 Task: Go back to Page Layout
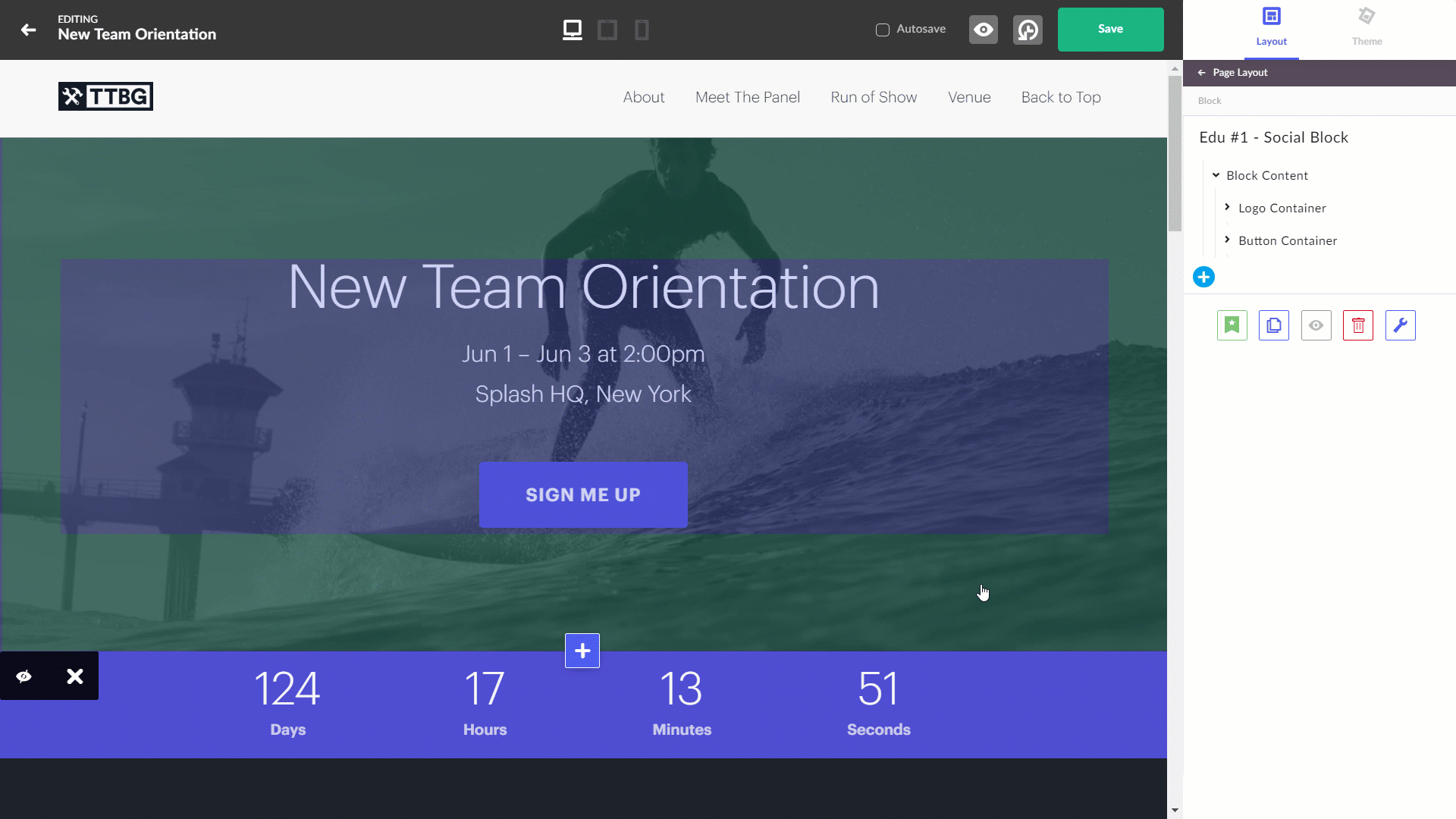point(1232,73)
